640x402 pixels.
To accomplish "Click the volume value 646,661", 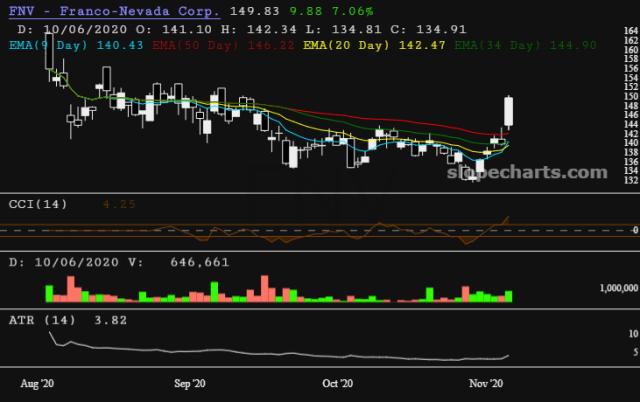I will pyautogui.click(x=200, y=262).
